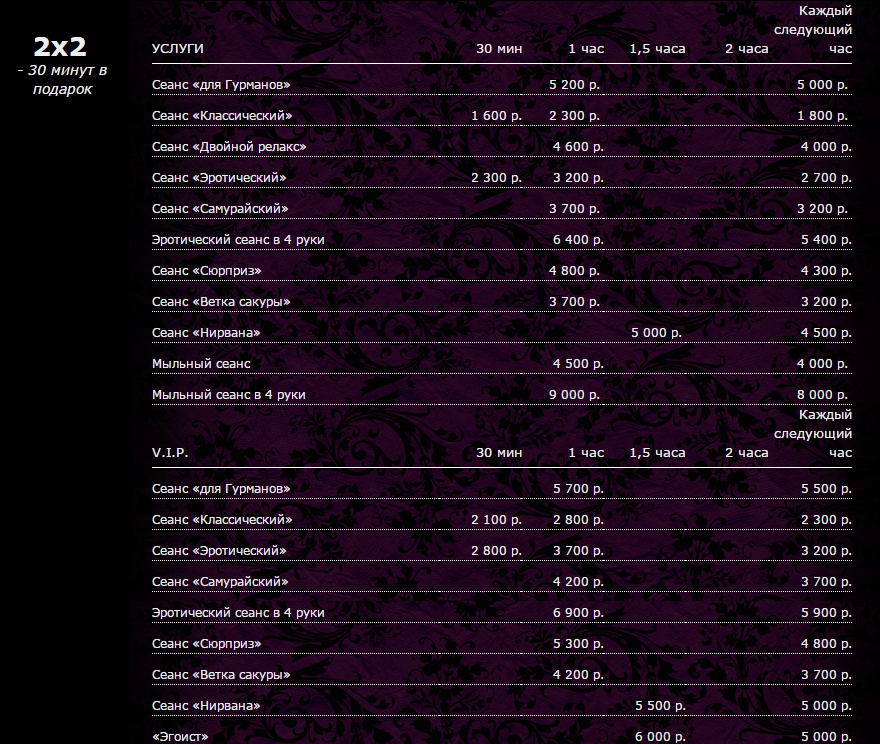Click the 2 100 р. V.I.P. price

pos(497,520)
